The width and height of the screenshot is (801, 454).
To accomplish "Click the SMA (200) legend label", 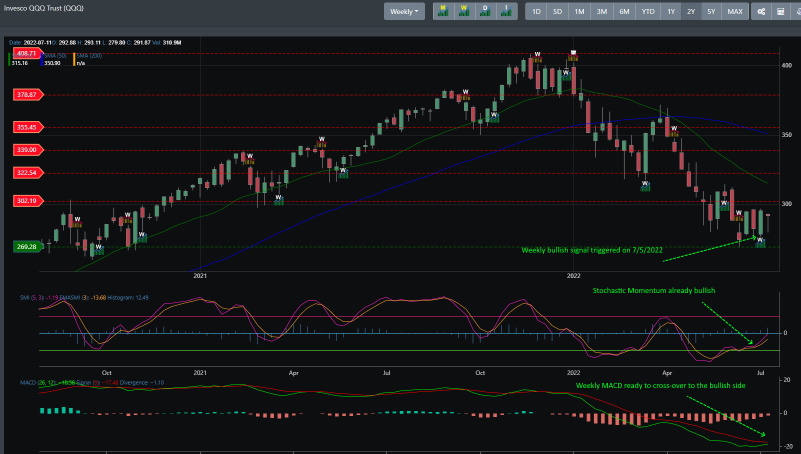I will click(89, 56).
